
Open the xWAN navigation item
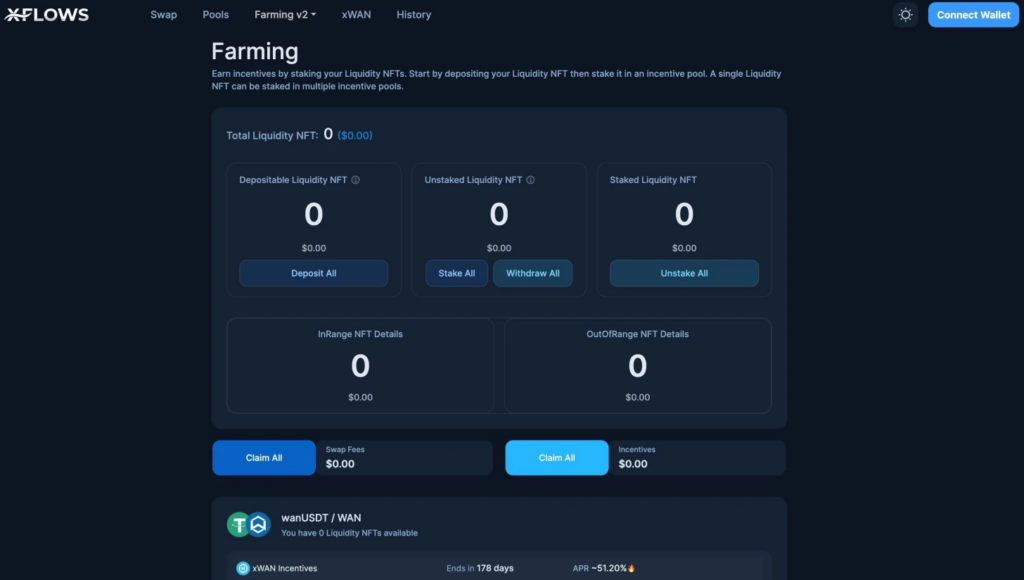tap(356, 15)
